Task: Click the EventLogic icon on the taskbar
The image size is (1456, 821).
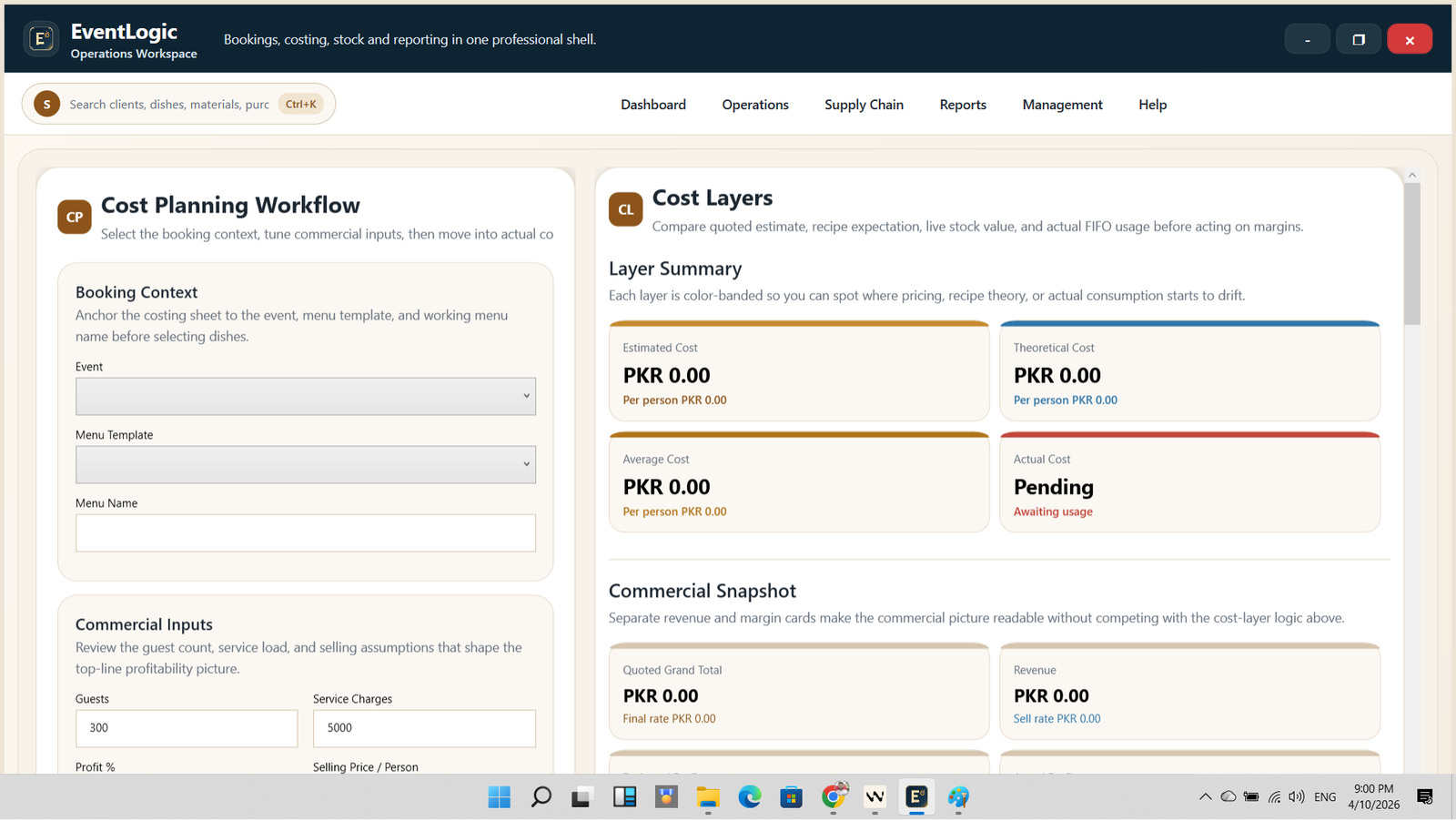Action: [x=915, y=796]
